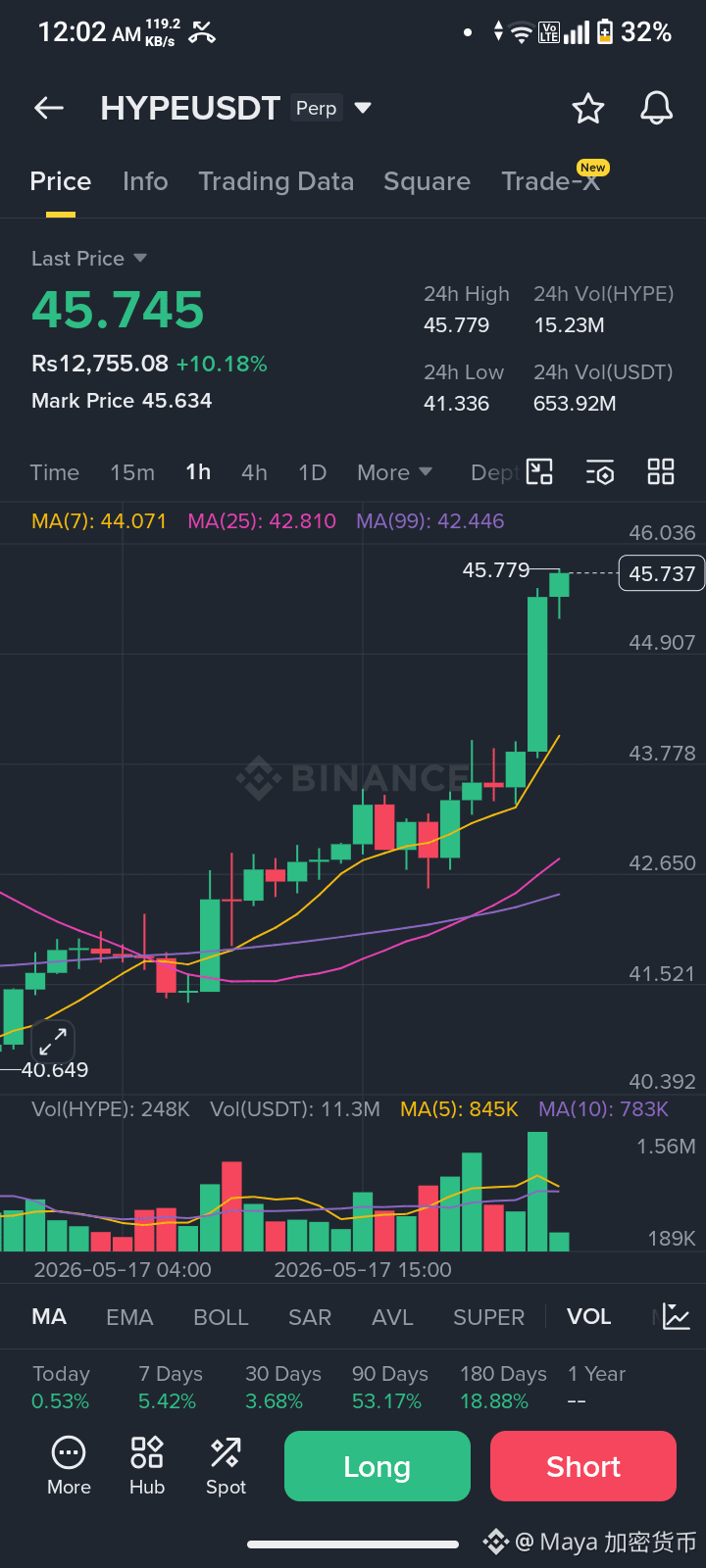Add HYPEUSDT to favorites with star
Viewport: 706px width, 1568px height.
tap(588, 108)
